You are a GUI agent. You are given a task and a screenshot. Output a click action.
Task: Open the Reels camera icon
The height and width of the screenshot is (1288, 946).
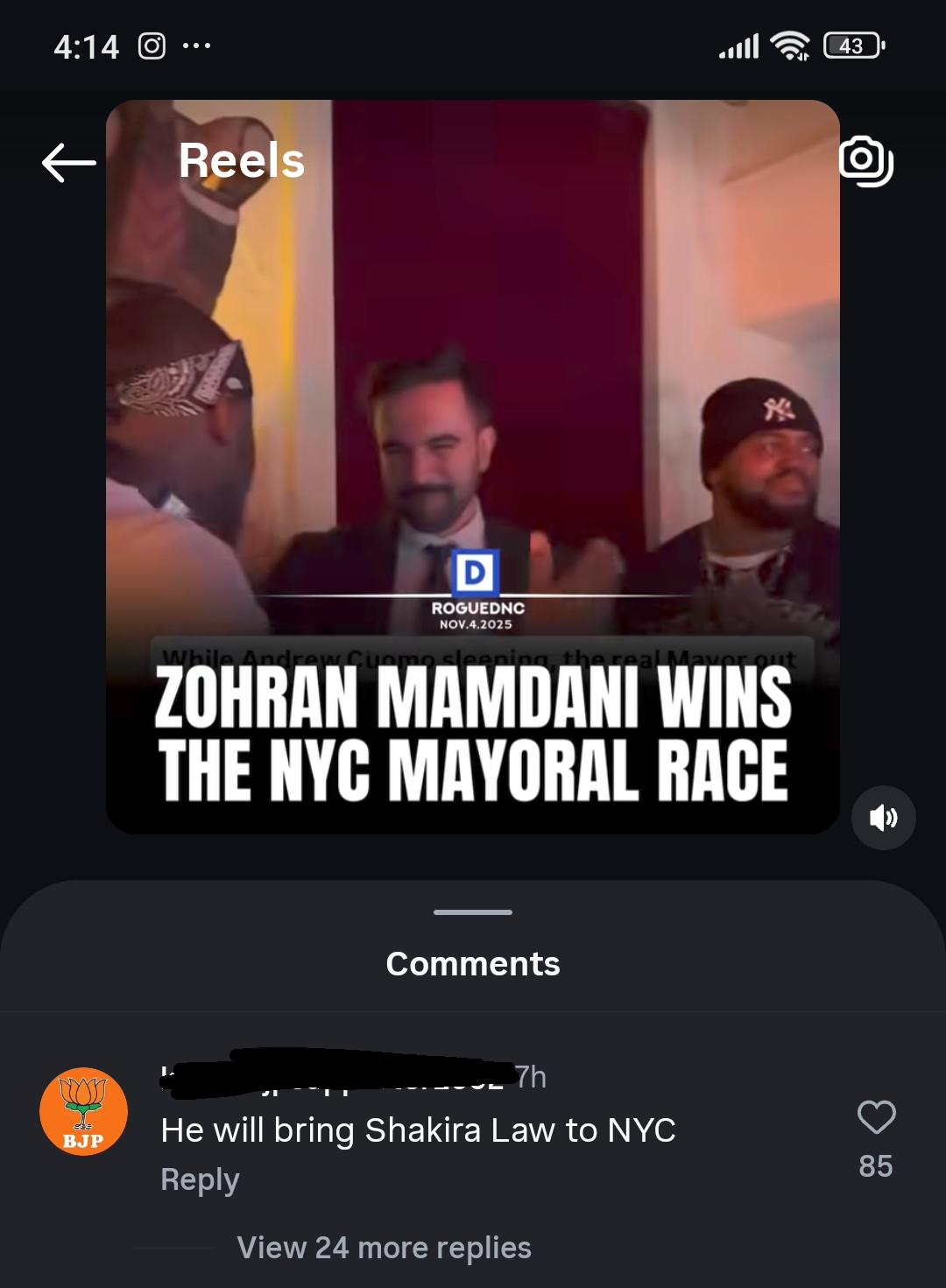[866, 161]
